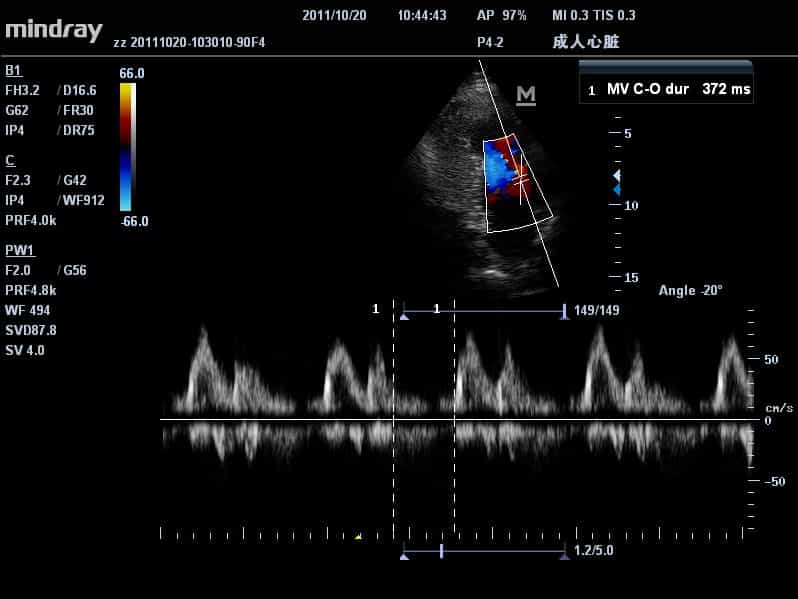Select the MV C-O dur 372 ms result
This screenshot has width=798, height=599.
(667, 90)
